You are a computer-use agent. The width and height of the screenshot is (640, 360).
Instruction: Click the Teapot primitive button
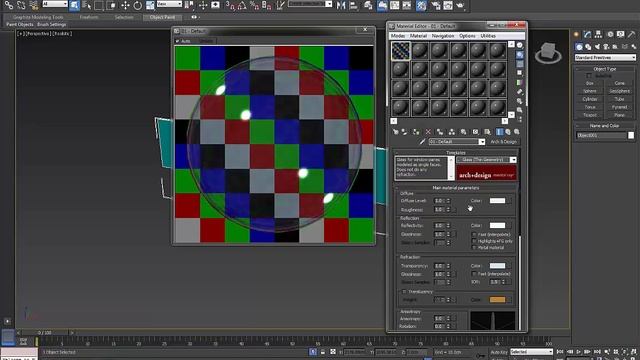590,115
